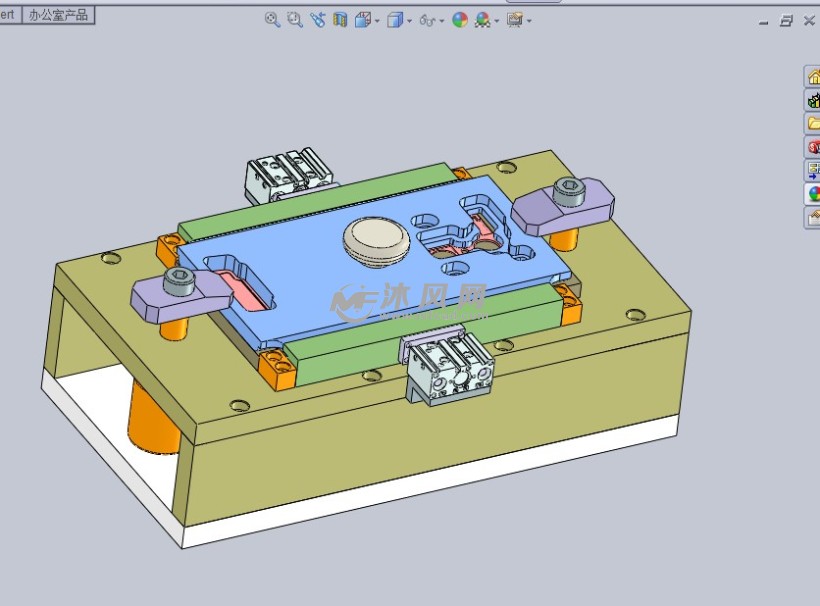Expand the Hide/Show Items dropdown arrow
This screenshot has width=820, height=606.
click(x=442, y=21)
